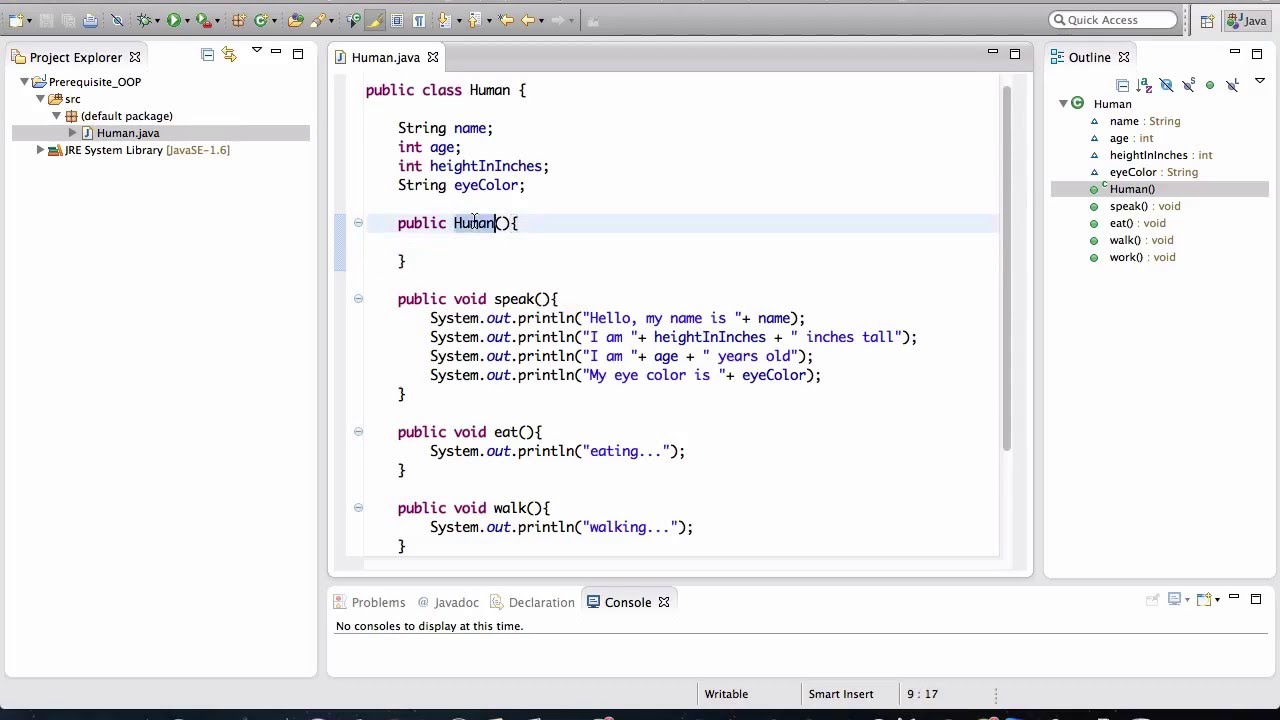Click the Open Type icon
This screenshot has width=1280, height=720.
[x=295, y=20]
